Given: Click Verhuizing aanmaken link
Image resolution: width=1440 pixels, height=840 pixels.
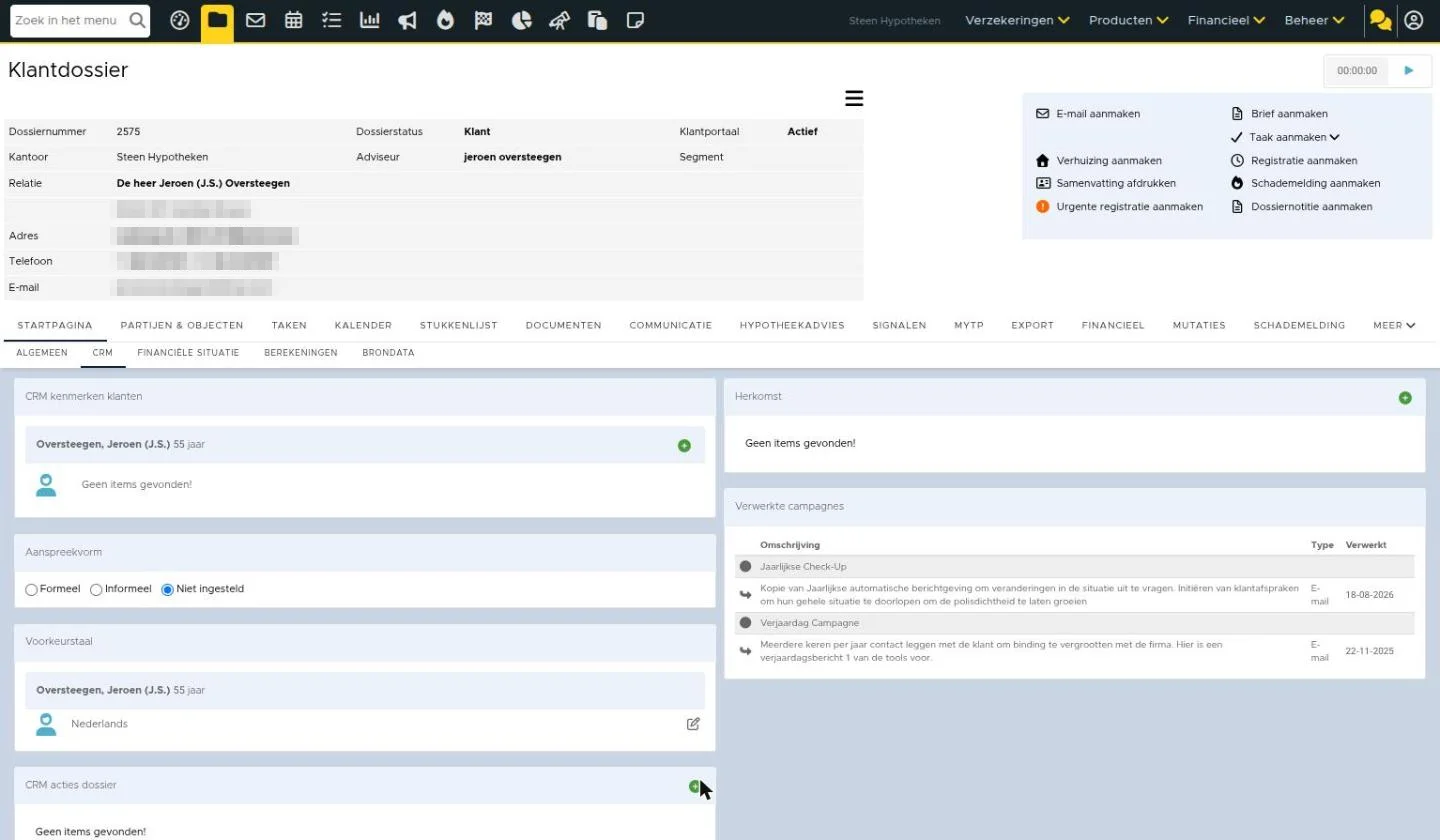Looking at the screenshot, I should (1109, 160).
